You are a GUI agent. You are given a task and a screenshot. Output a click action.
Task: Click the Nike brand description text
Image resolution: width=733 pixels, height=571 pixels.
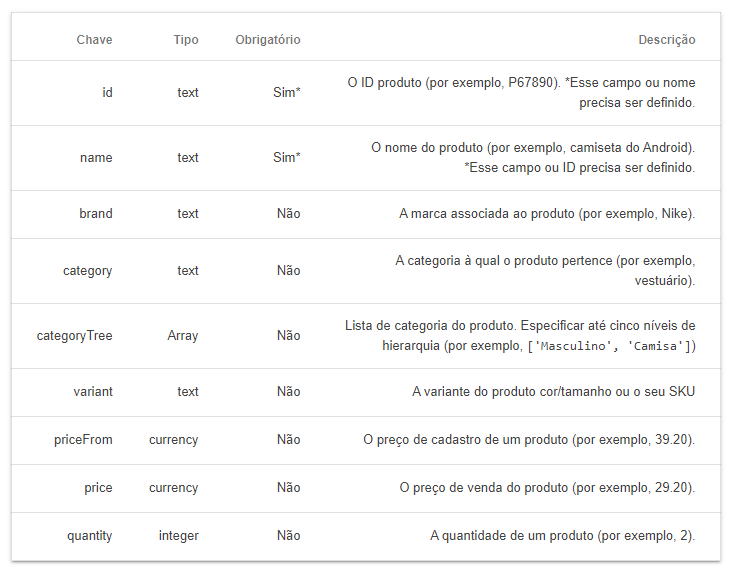(546, 214)
